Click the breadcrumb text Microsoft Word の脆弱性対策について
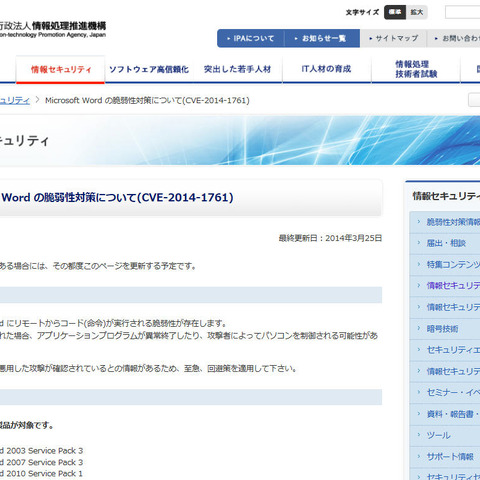Image resolution: width=480 pixels, height=480 pixels. [x=147, y=100]
